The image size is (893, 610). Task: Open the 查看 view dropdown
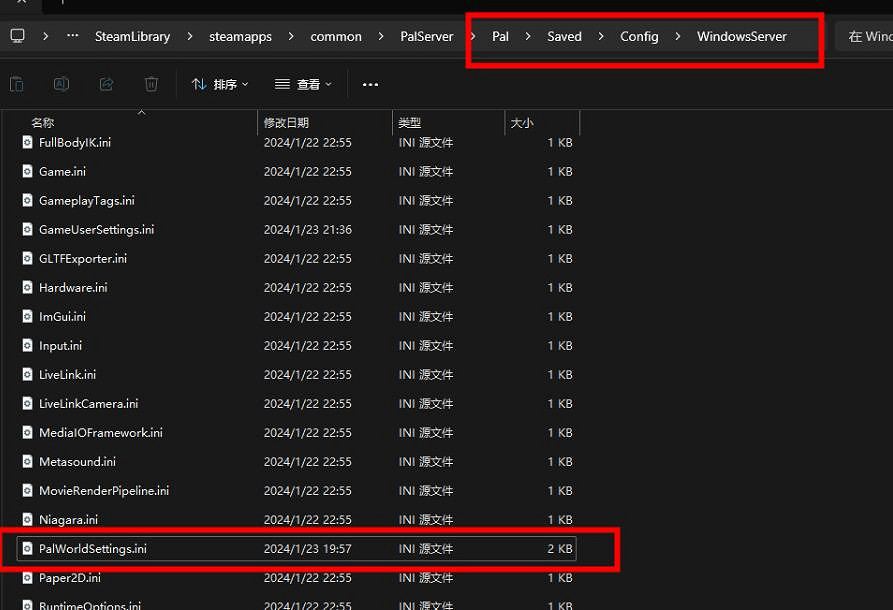[302, 84]
